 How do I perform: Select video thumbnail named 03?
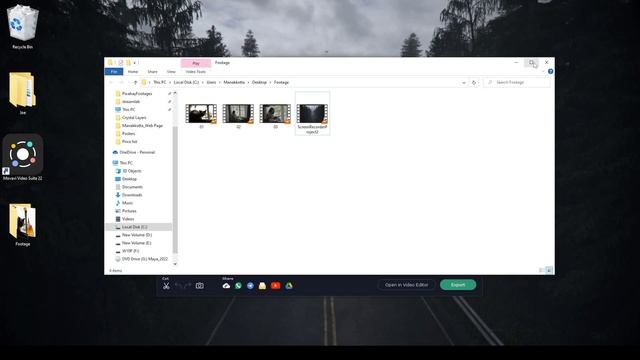[275, 116]
